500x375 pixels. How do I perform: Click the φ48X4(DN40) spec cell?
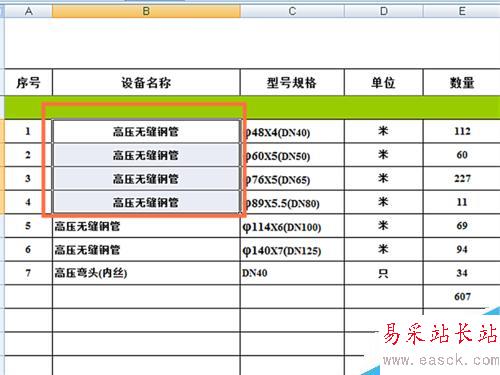click(292, 131)
